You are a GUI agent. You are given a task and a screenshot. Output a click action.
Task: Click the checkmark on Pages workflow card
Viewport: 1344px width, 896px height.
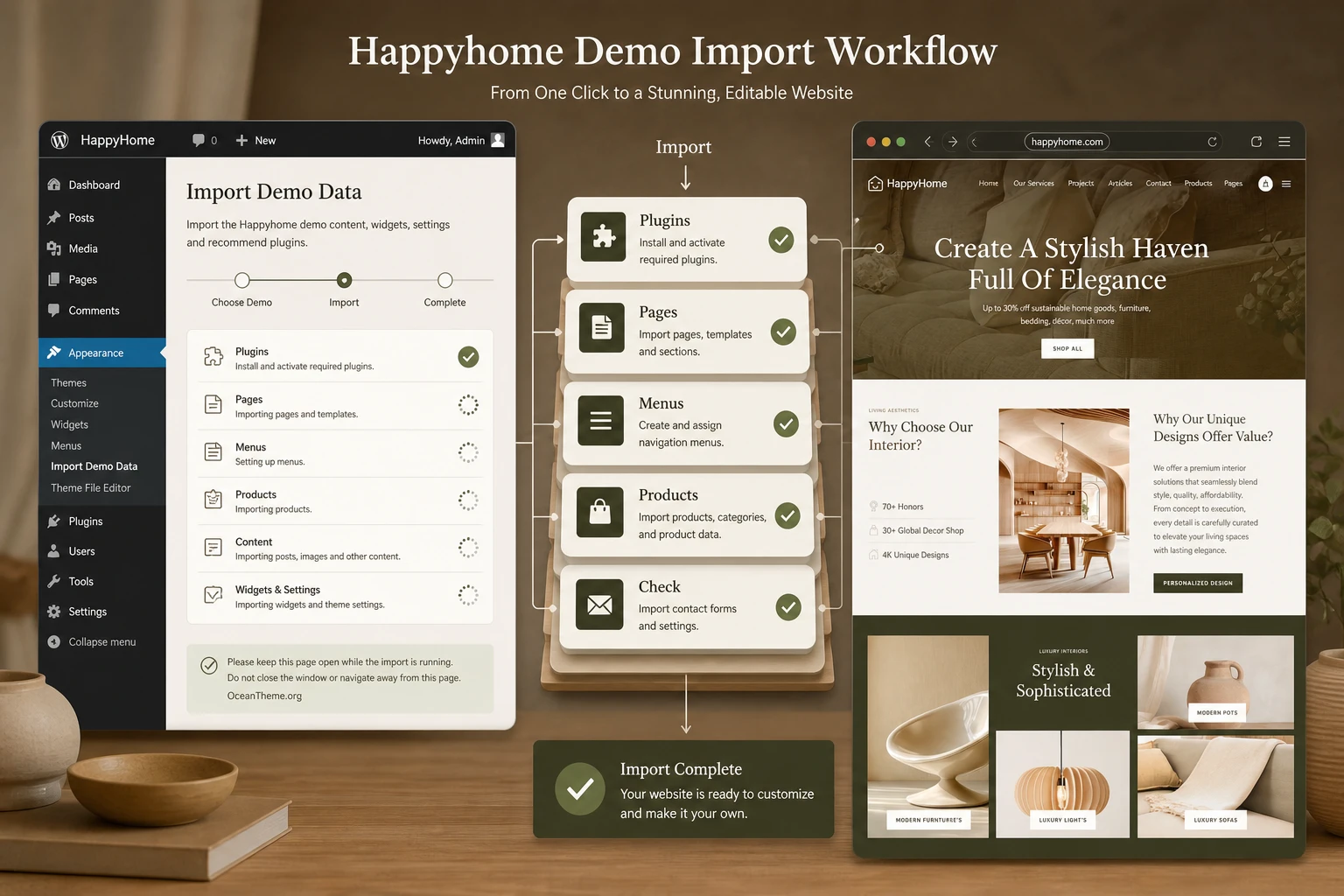(783, 332)
